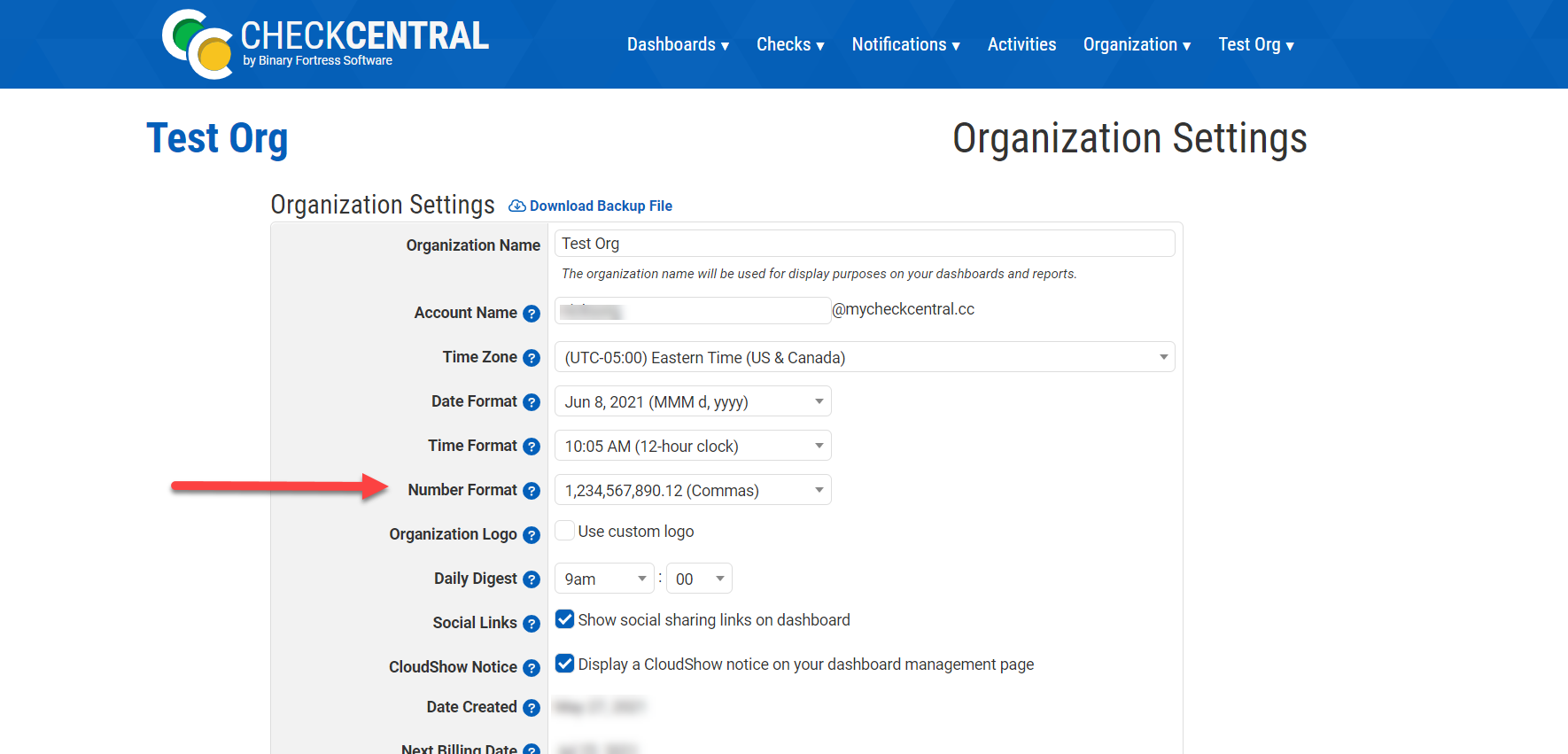Click the Download Backup File link
Image resolution: width=1568 pixels, height=754 pixels.
pos(600,206)
